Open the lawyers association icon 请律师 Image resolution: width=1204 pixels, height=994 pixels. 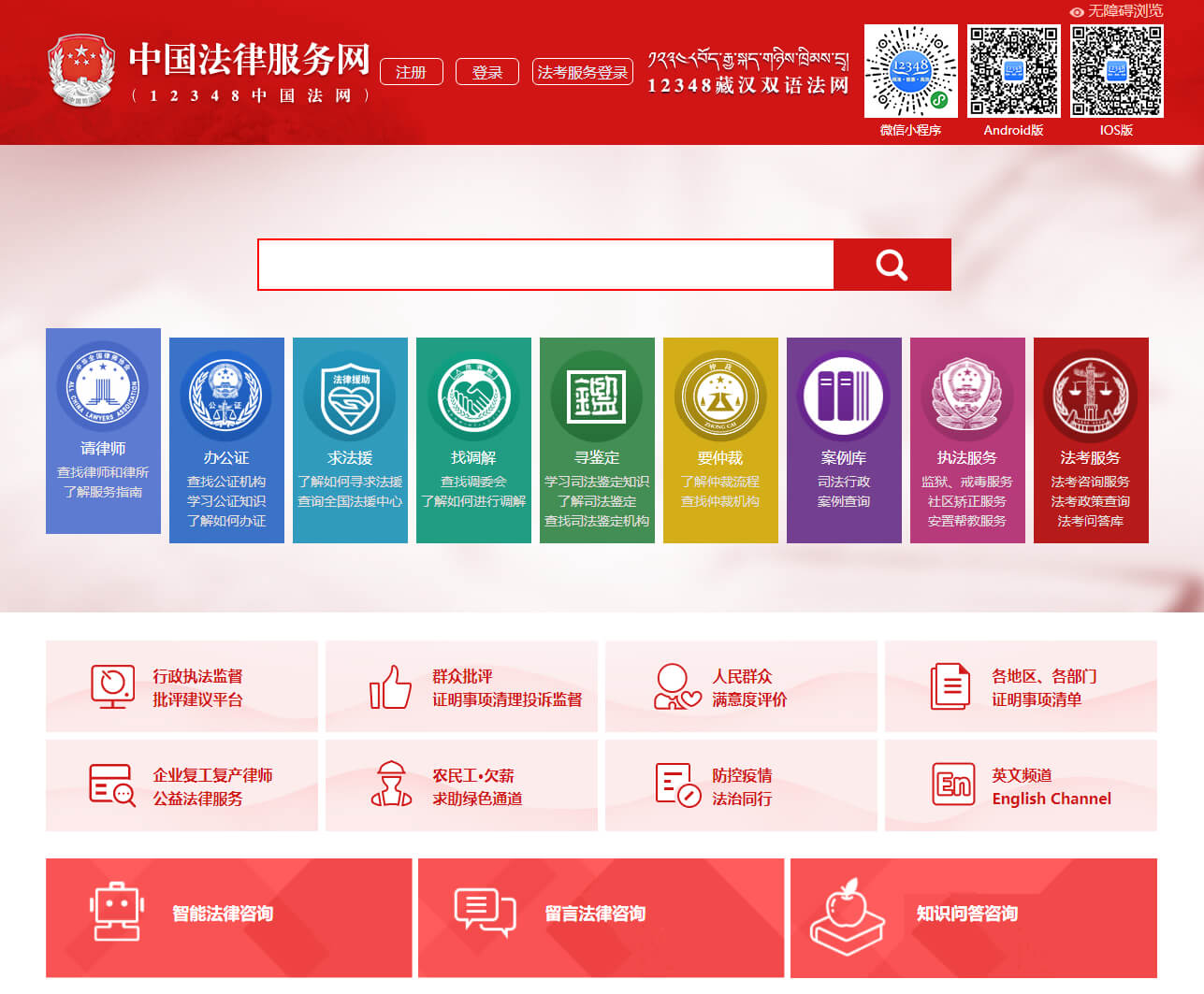coord(103,386)
